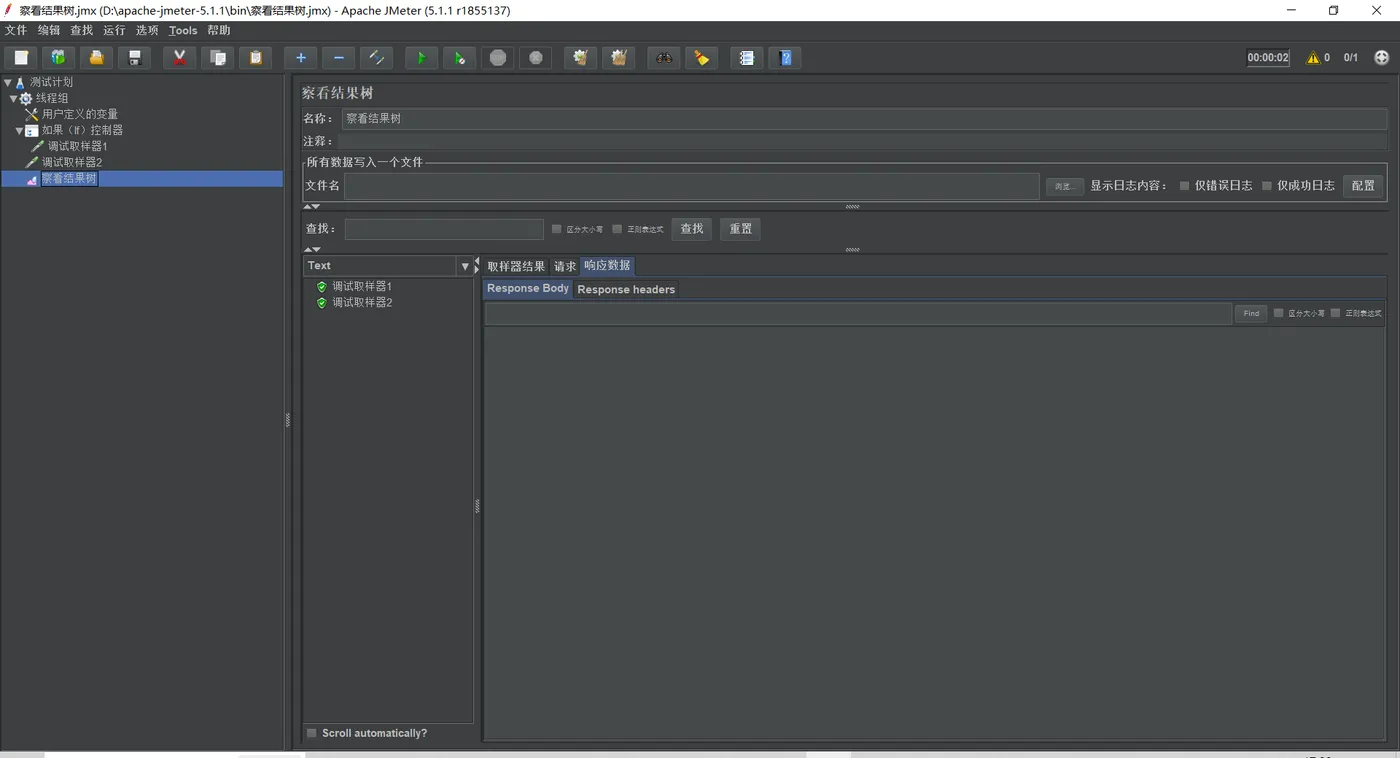The image size is (1400, 758).
Task: Click the 名称 input field
Action: pyautogui.click(x=865, y=119)
